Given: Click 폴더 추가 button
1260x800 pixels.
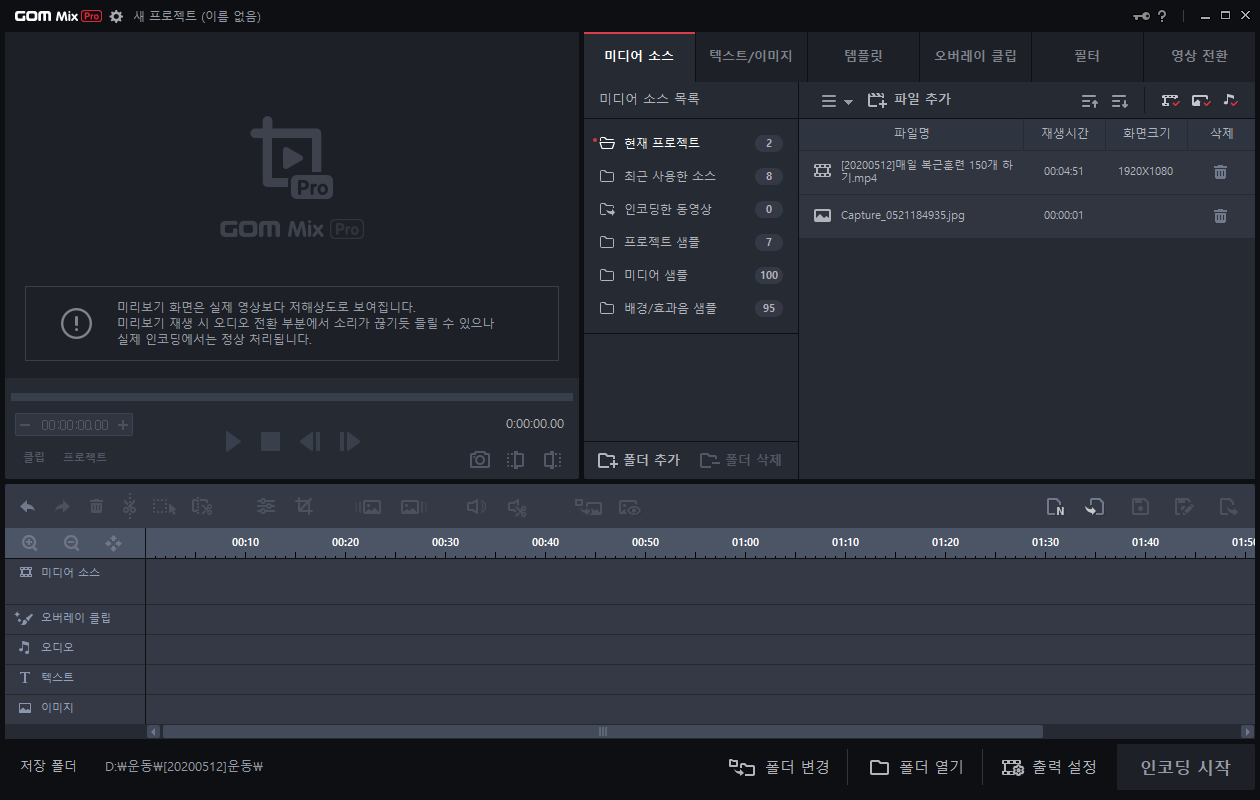Looking at the screenshot, I should coord(639,460).
